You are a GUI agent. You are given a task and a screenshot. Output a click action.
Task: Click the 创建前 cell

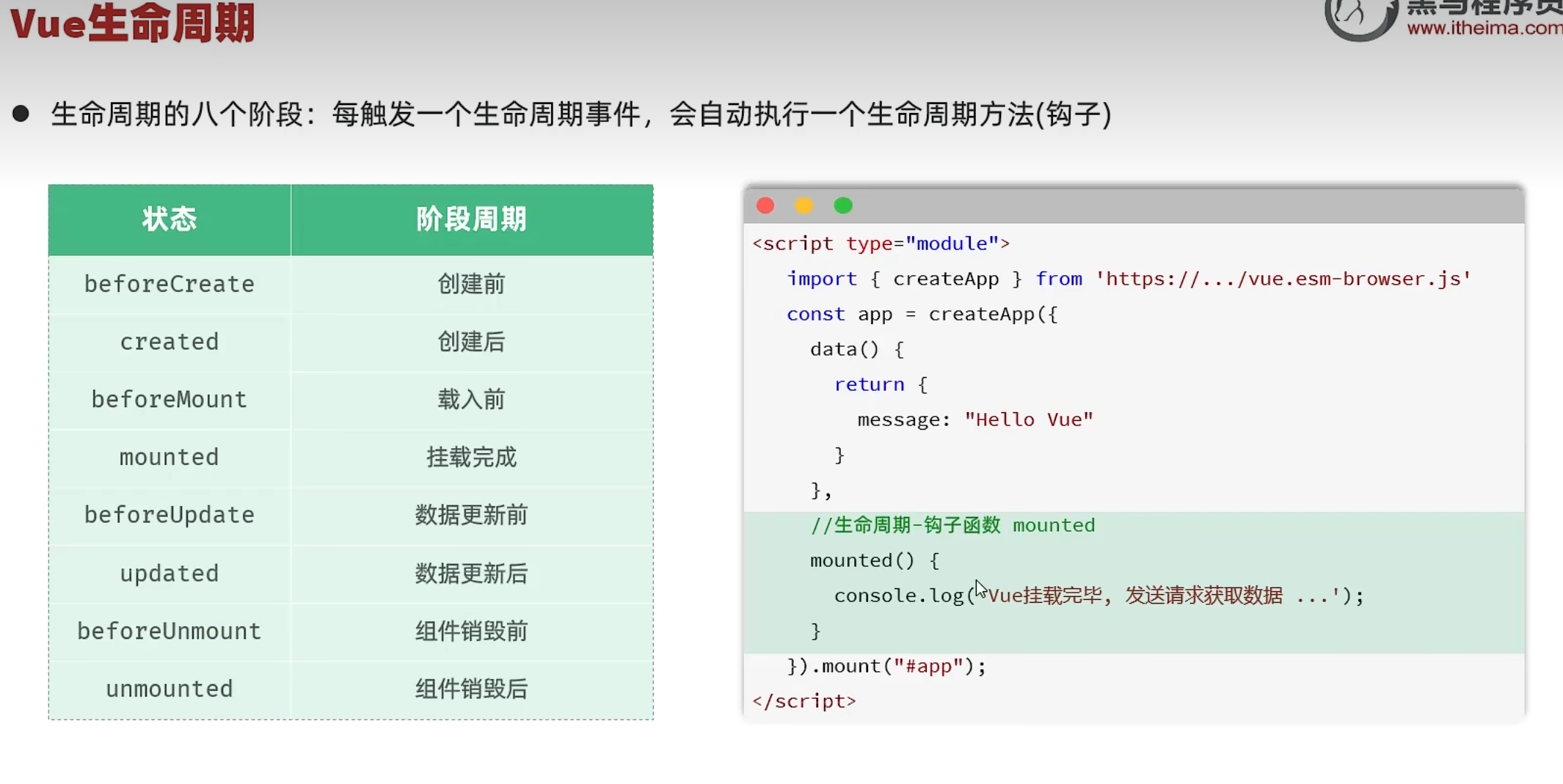click(472, 284)
